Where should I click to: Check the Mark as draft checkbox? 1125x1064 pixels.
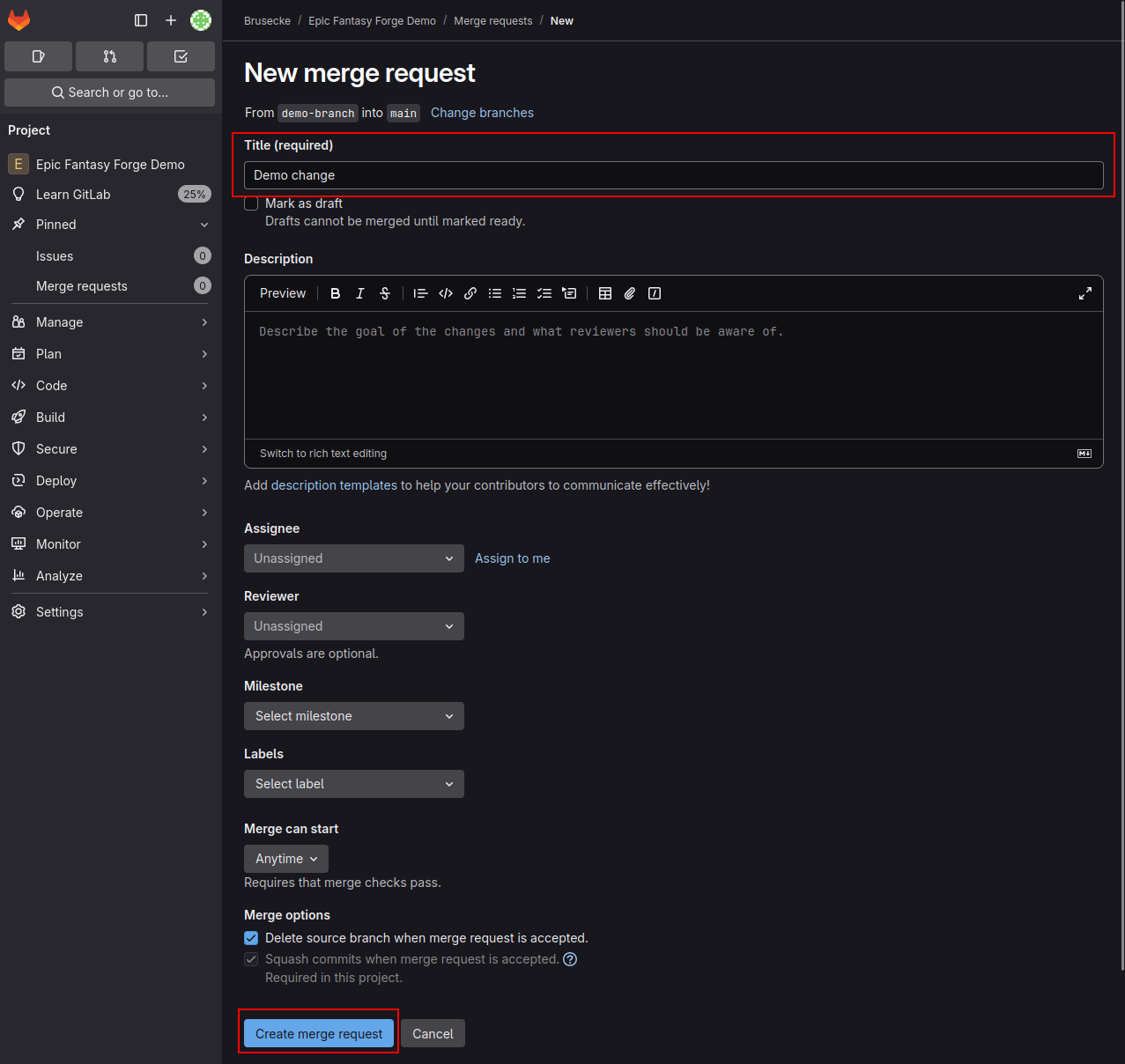point(251,203)
